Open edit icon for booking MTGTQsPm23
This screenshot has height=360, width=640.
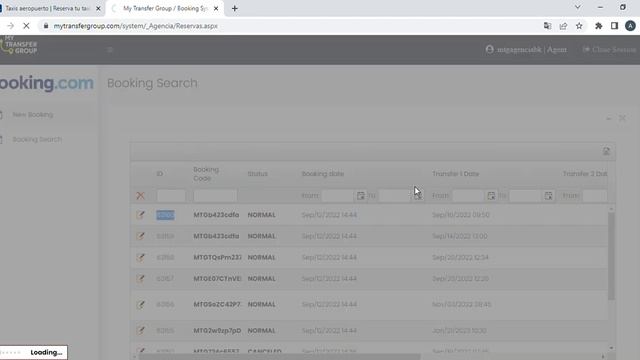pos(140,258)
